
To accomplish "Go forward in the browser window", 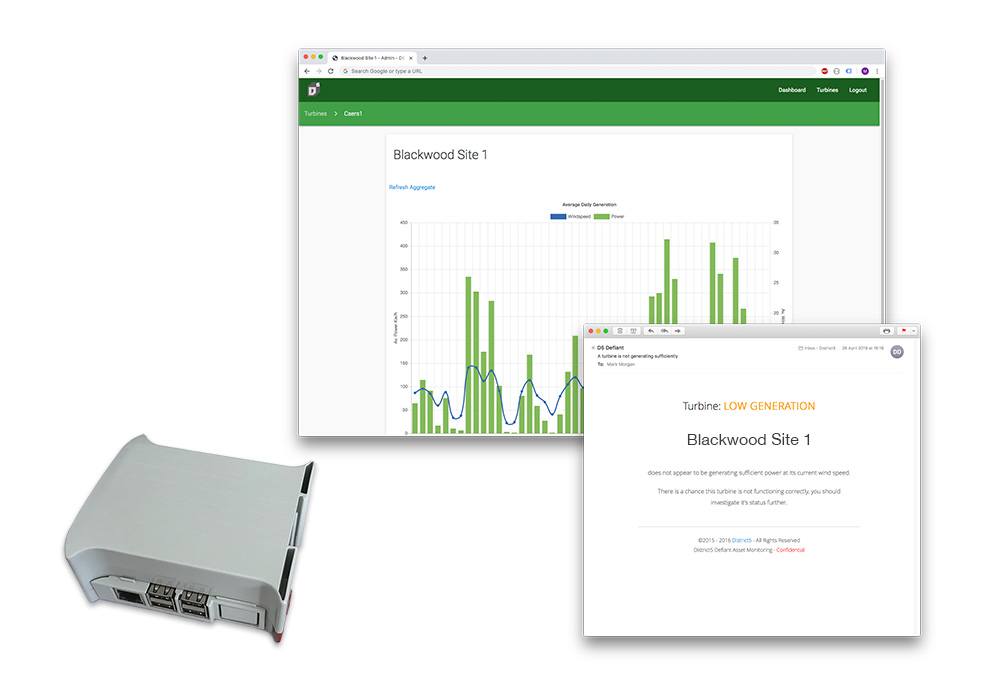I will pyautogui.click(x=318, y=71).
